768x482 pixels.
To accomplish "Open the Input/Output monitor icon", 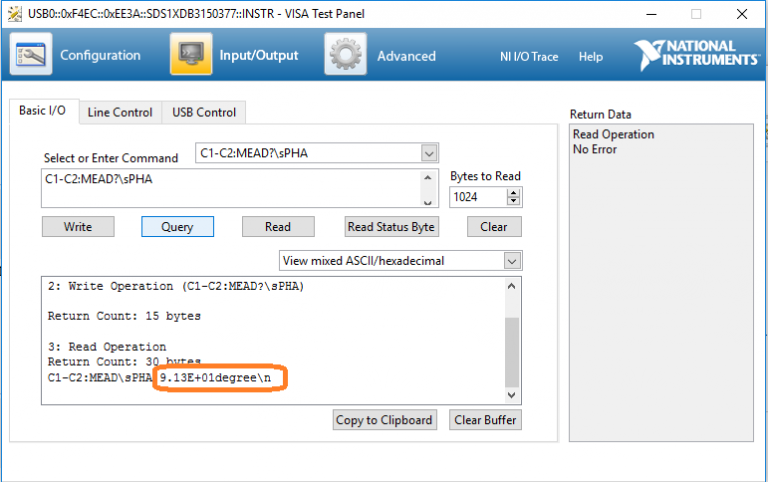I will [x=190, y=55].
